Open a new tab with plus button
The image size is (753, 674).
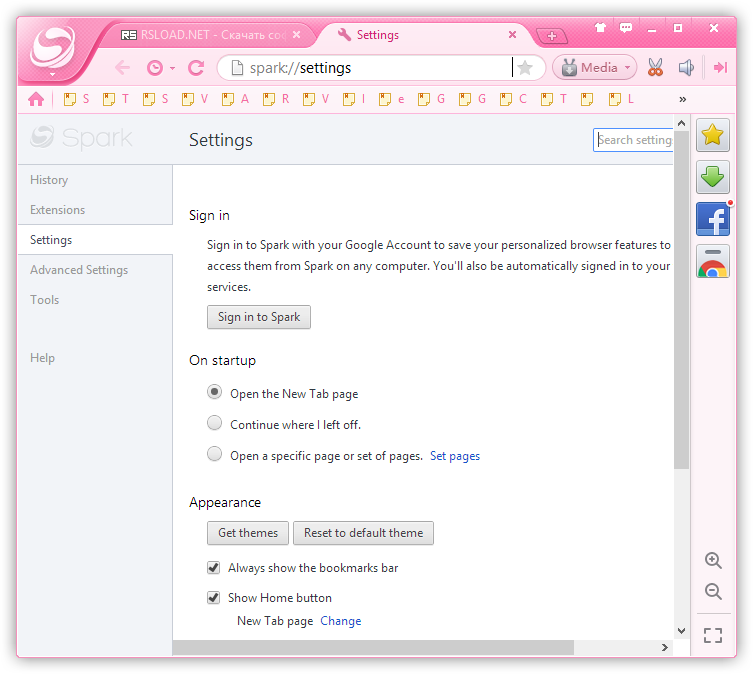(552, 36)
